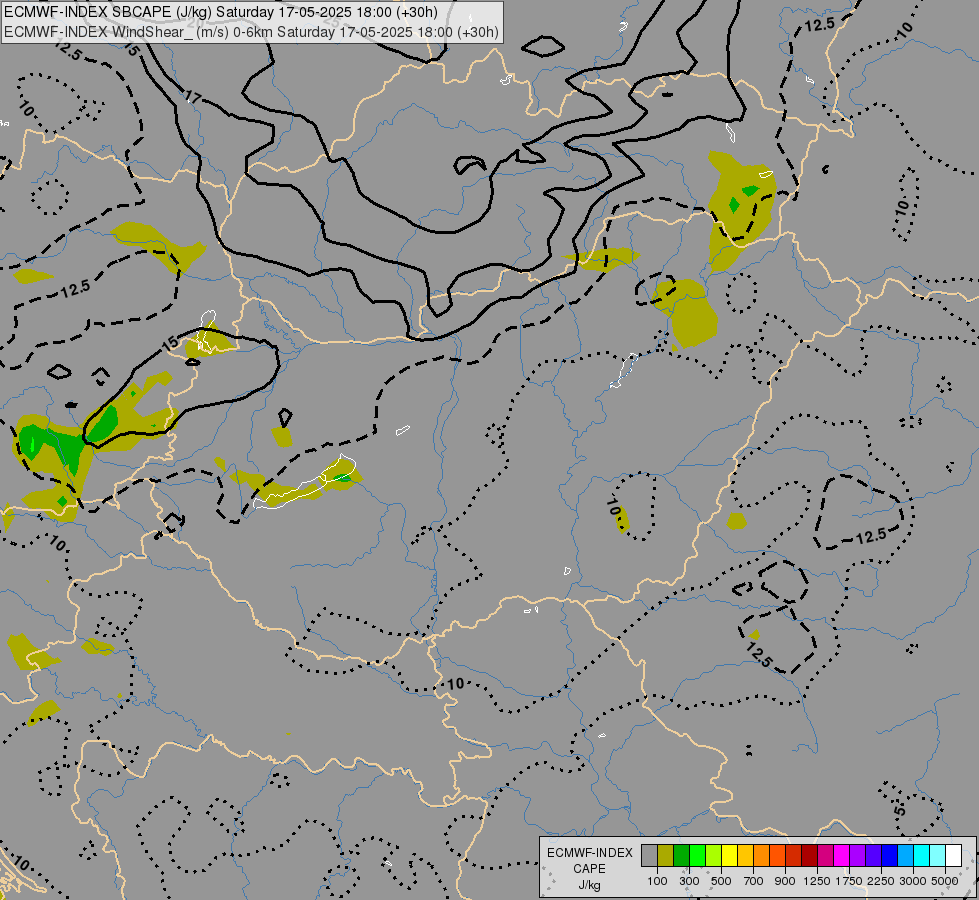Select the pure blue legend swatch
The height and width of the screenshot is (900, 979).
889,856
